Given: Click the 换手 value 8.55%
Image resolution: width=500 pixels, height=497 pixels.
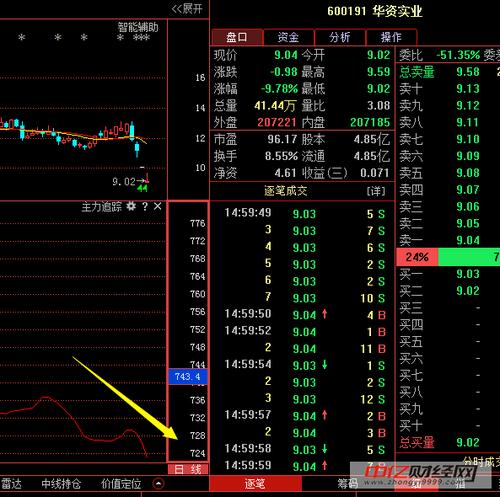Looking at the screenshot, I should [x=281, y=156].
